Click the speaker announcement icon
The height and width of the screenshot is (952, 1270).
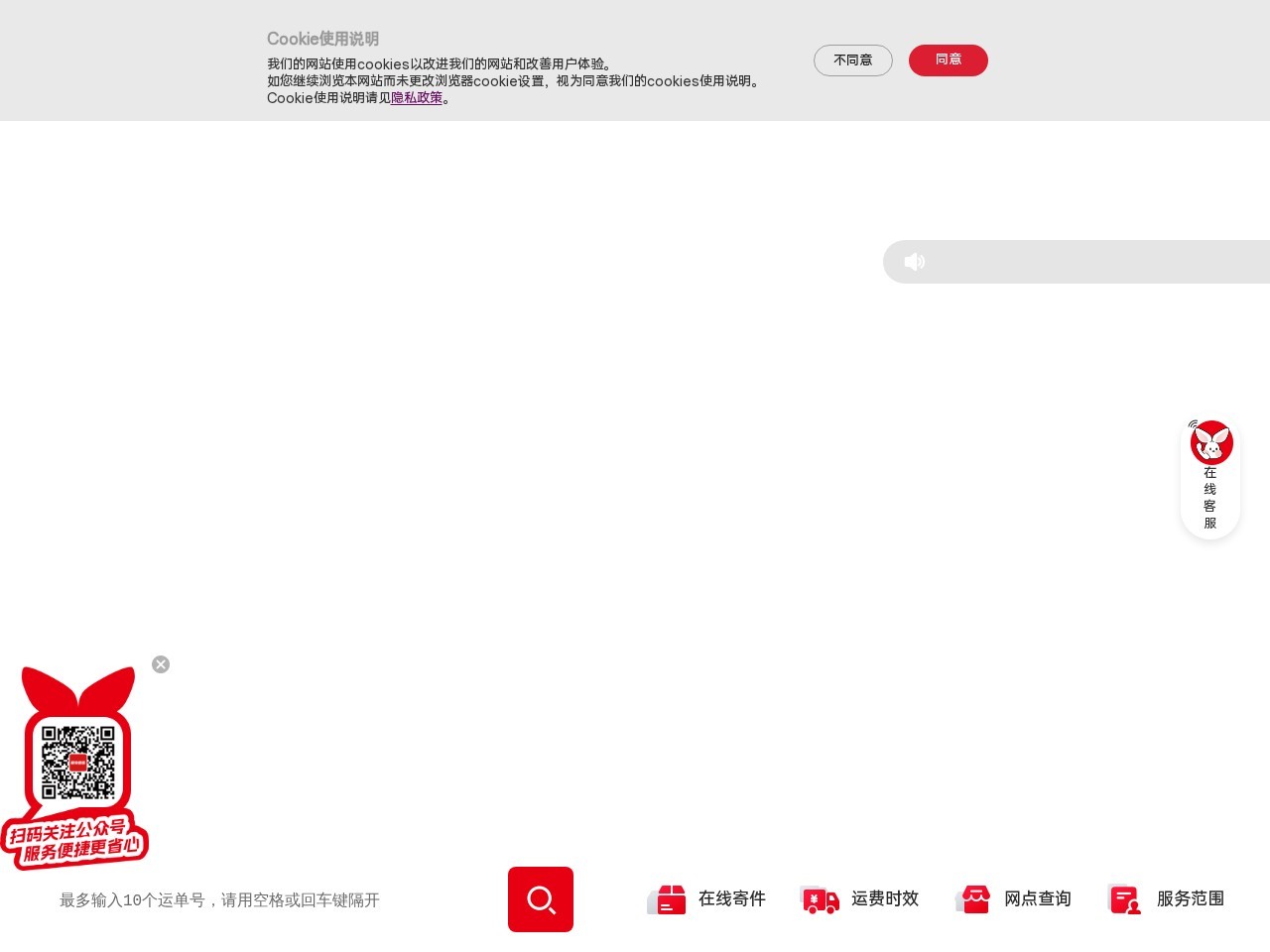[x=915, y=262]
